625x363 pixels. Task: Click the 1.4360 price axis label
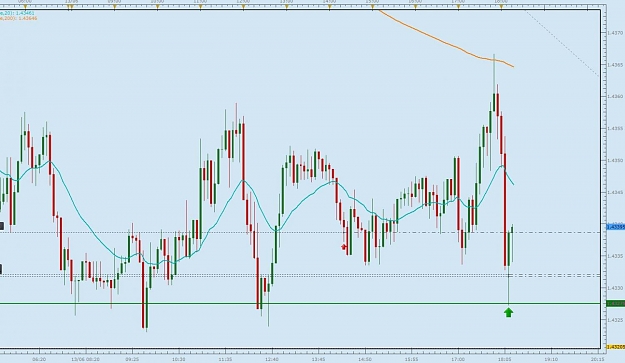615,96
